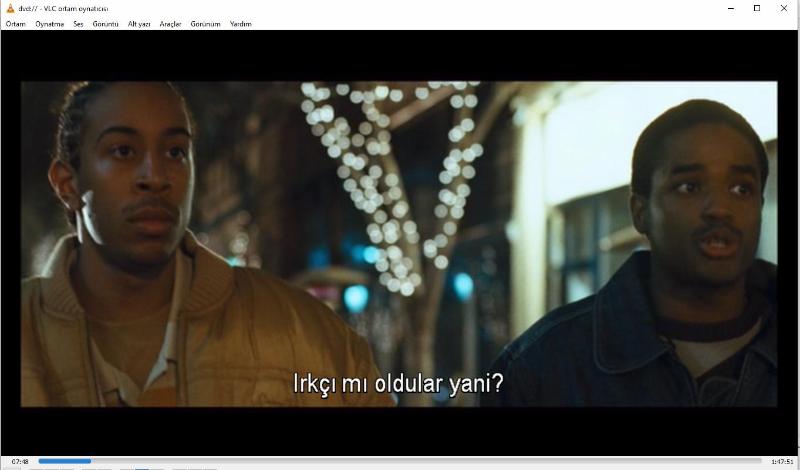This screenshot has height=470, width=800.
Task: Click the window title "VLC ortam oynatıcısı"
Action: (70, 8)
